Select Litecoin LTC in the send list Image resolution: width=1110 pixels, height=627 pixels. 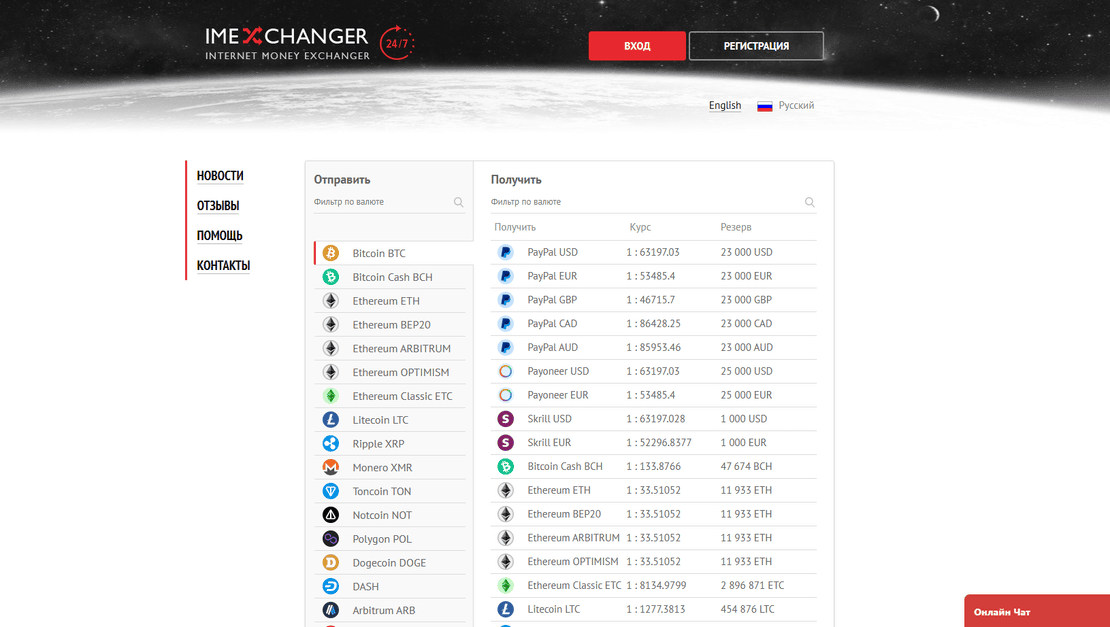tap(380, 420)
